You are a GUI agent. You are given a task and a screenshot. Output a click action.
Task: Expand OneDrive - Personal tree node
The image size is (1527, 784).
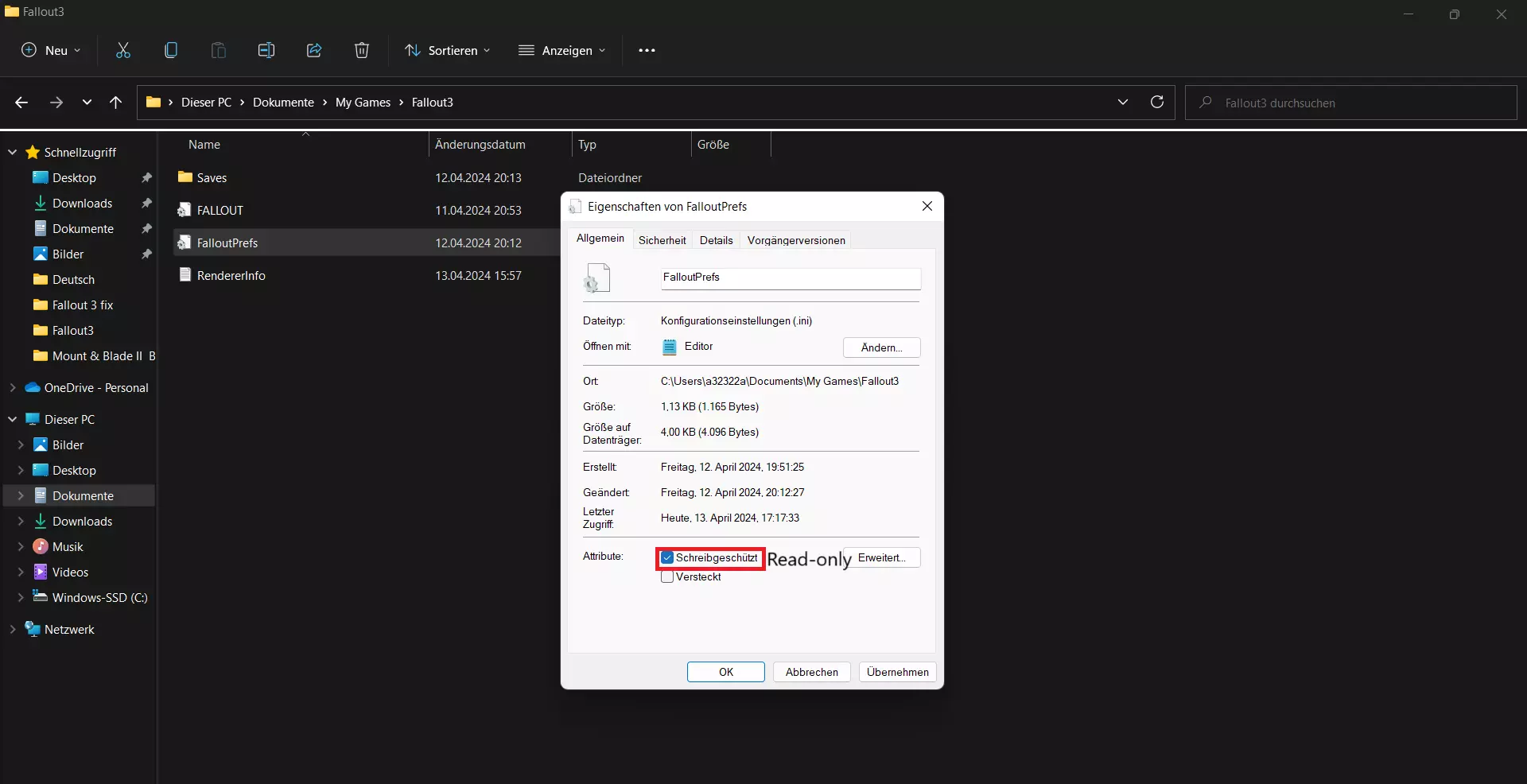[x=13, y=388]
